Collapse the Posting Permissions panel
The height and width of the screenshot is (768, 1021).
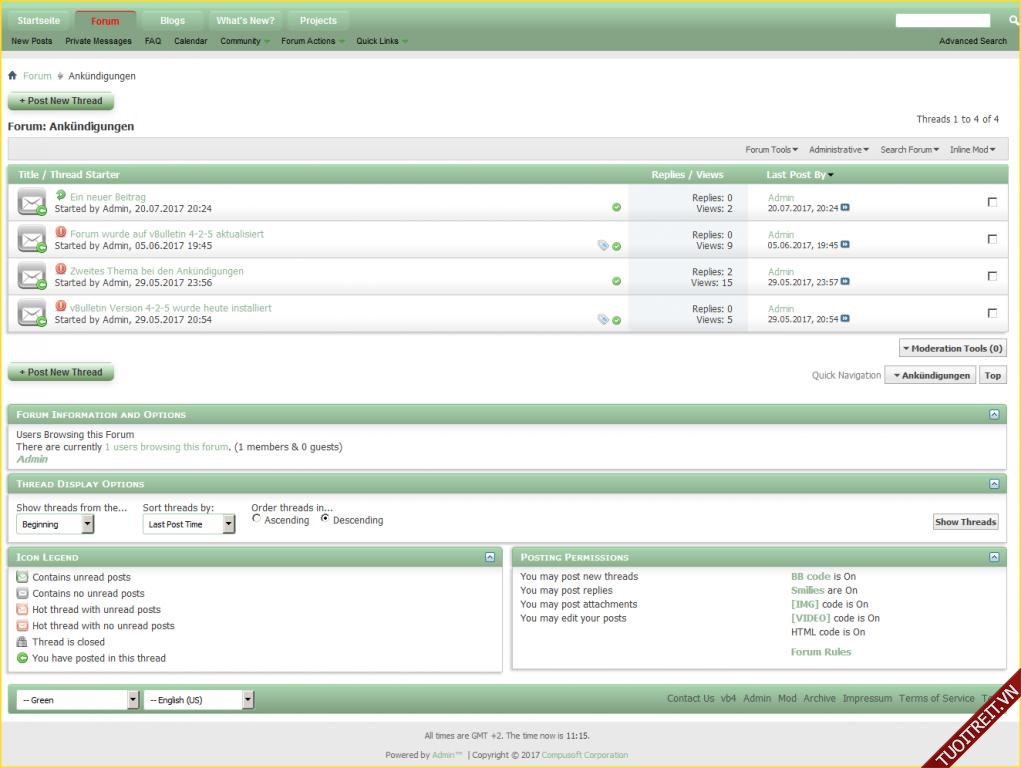[994, 557]
